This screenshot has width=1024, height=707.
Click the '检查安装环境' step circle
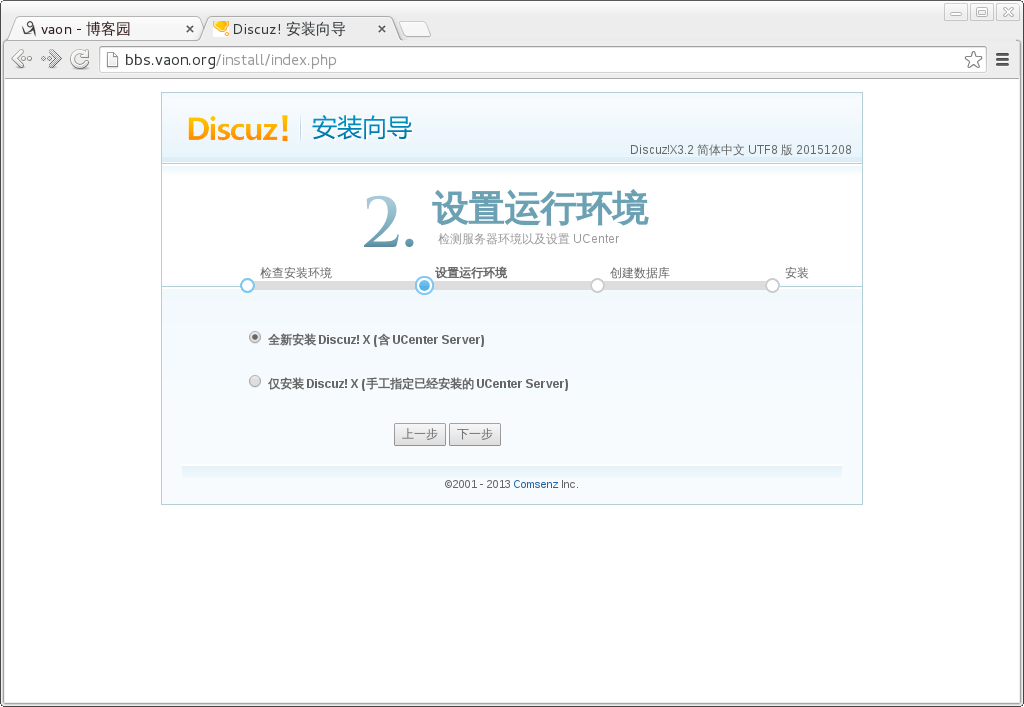(x=247, y=285)
